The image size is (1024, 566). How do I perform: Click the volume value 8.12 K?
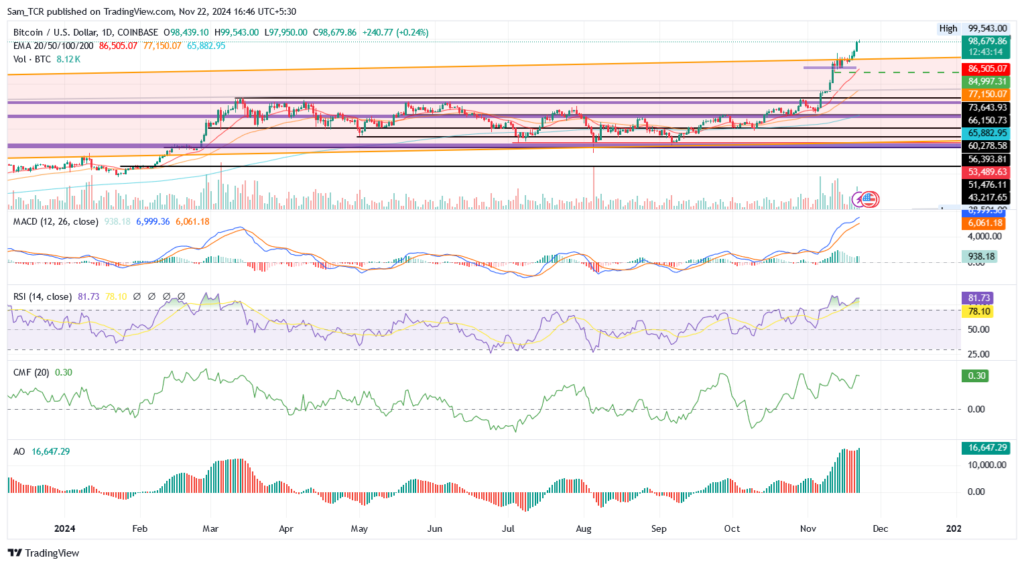[69, 59]
